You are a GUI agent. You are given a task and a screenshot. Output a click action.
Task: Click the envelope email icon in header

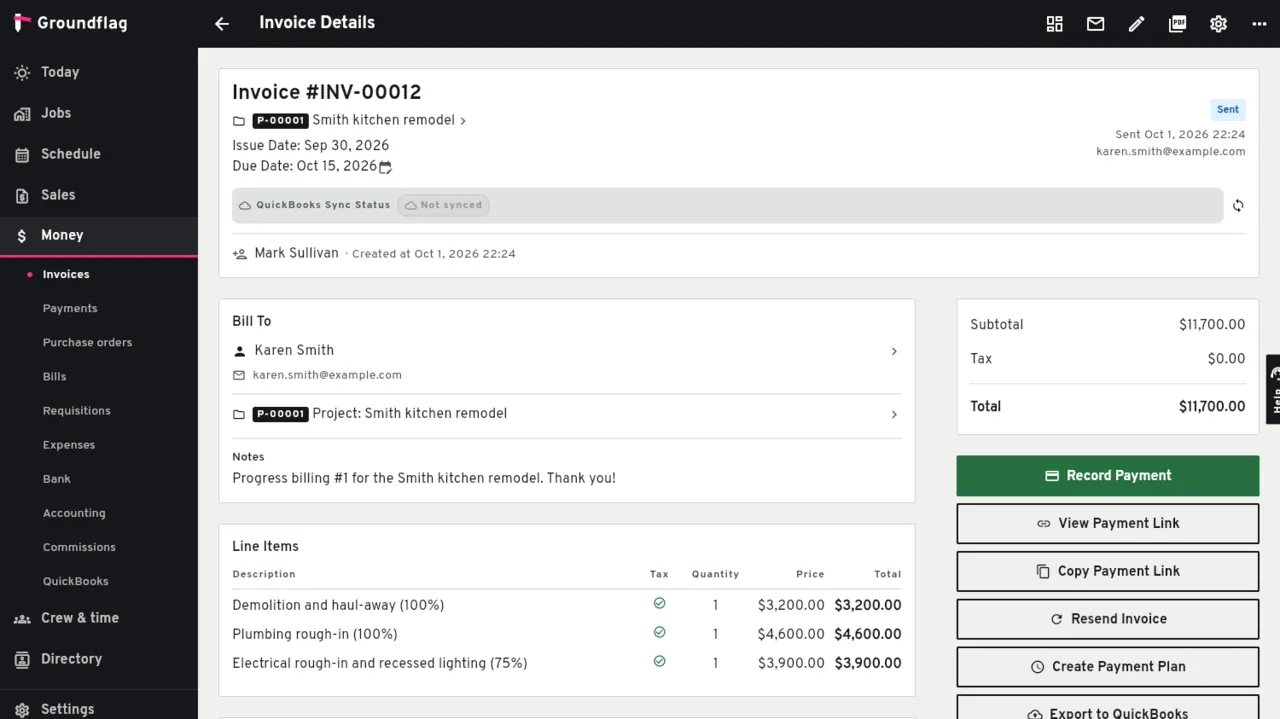click(1095, 24)
